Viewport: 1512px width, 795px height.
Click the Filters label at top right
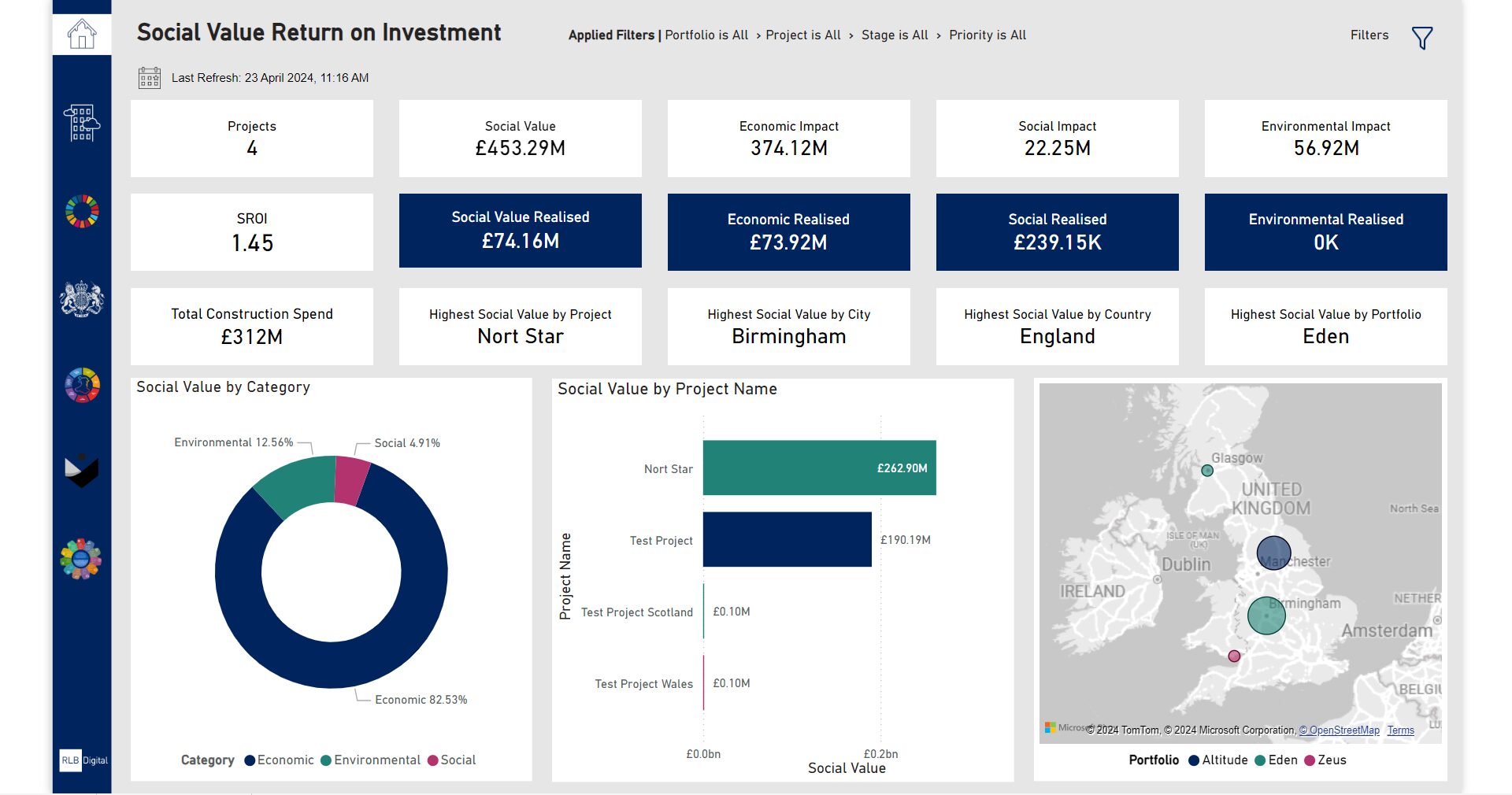click(x=1368, y=35)
